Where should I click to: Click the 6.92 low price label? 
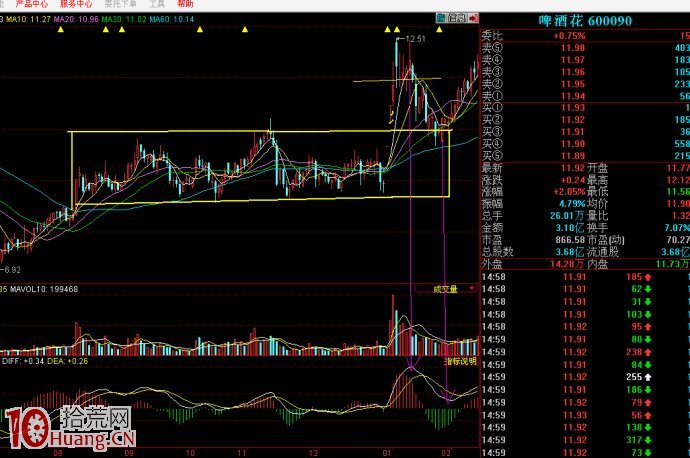tap(12, 270)
